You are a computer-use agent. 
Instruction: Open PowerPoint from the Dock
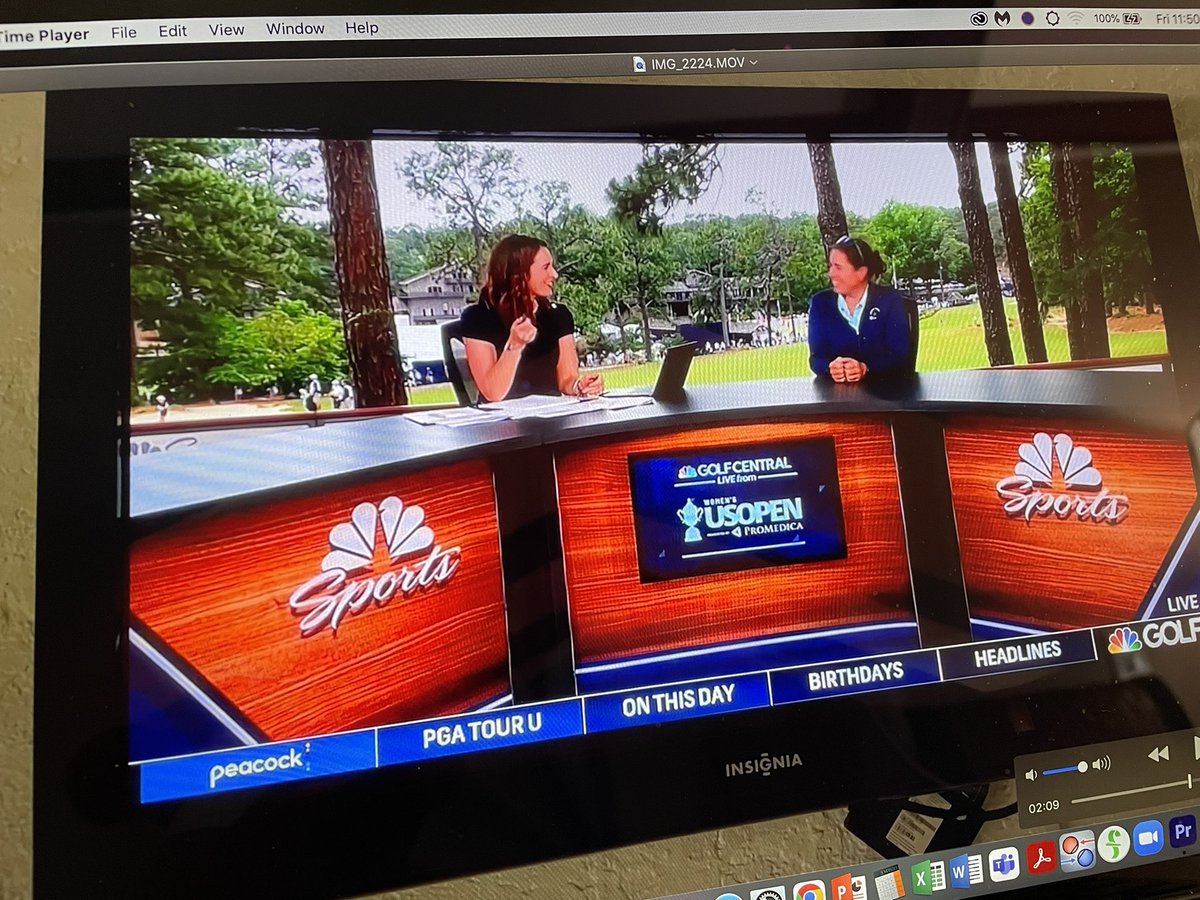pyautogui.click(x=848, y=886)
